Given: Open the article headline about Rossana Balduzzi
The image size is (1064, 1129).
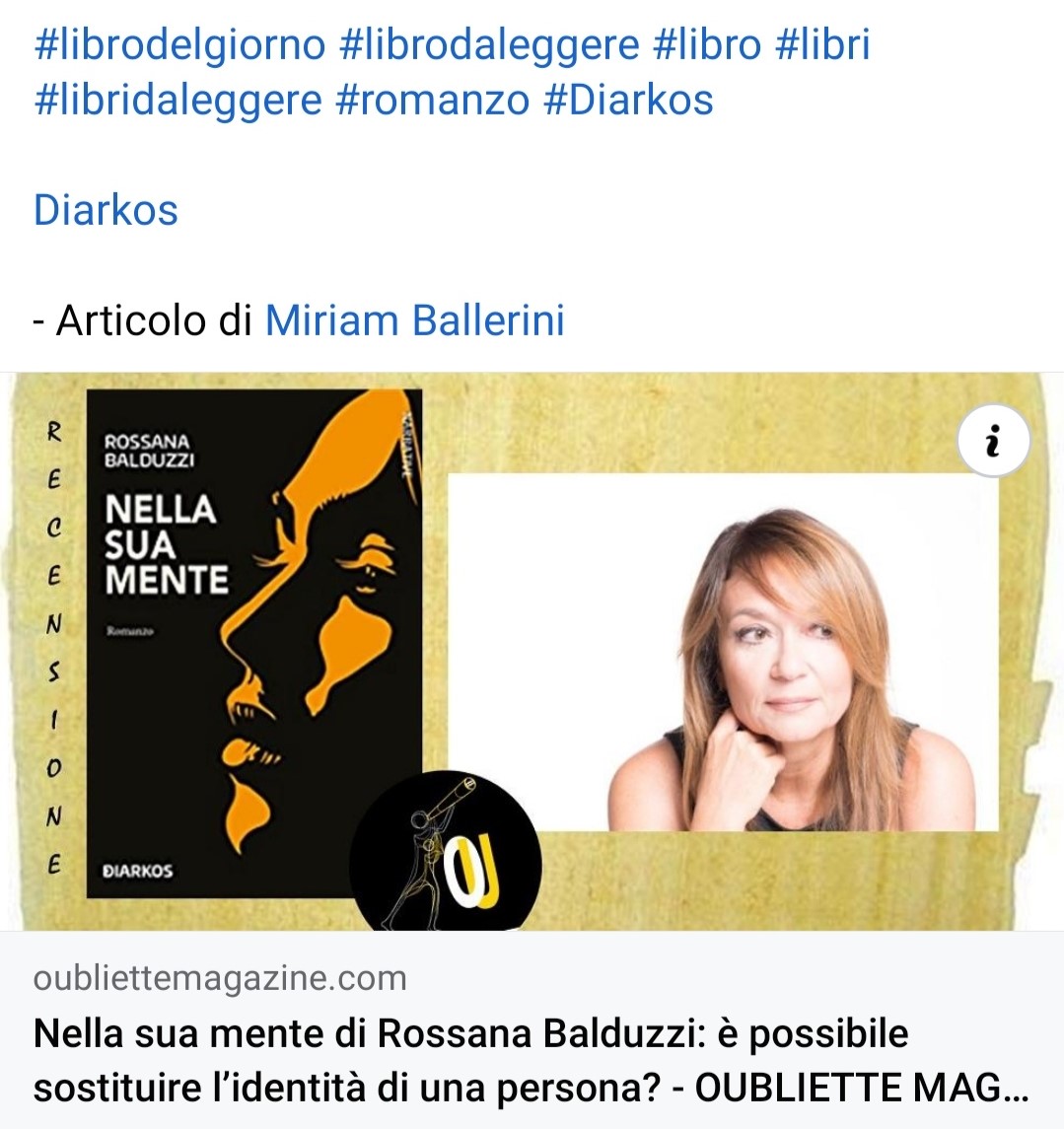Looking at the screenshot, I should [532, 1061].
